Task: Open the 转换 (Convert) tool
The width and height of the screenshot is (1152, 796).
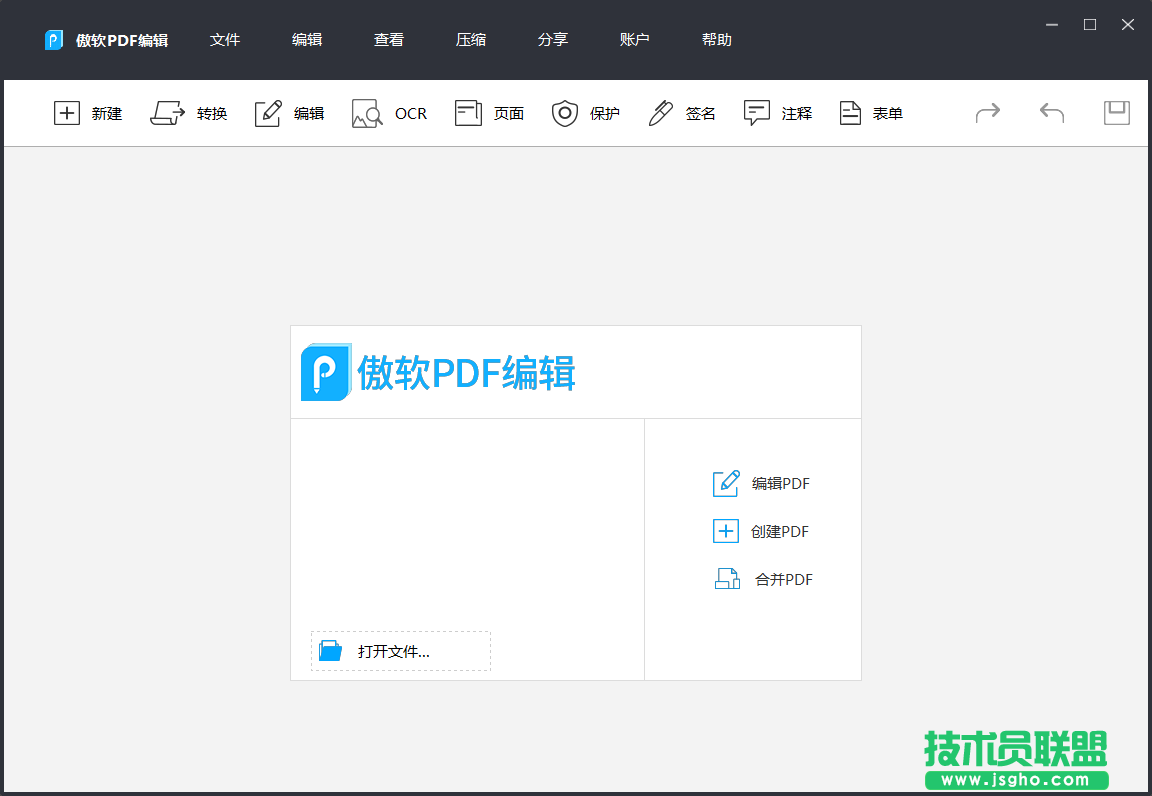Action: pyautogui.click(x=189, y=113)
